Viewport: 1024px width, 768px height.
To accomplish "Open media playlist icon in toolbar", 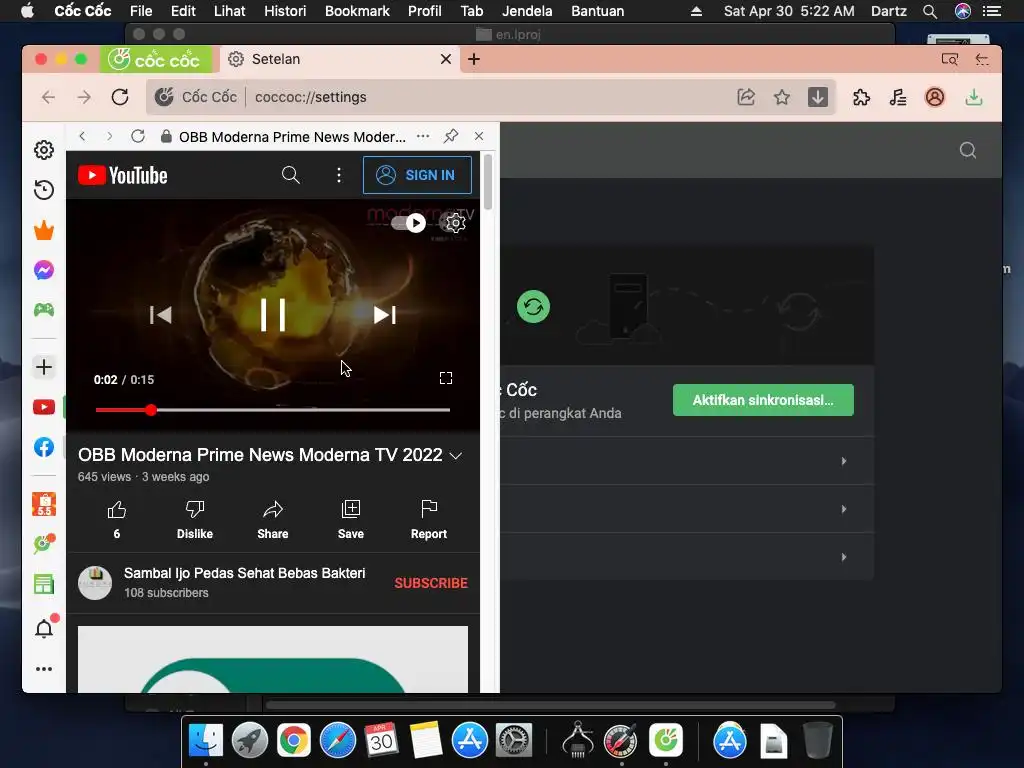I will tap(898, 97).
